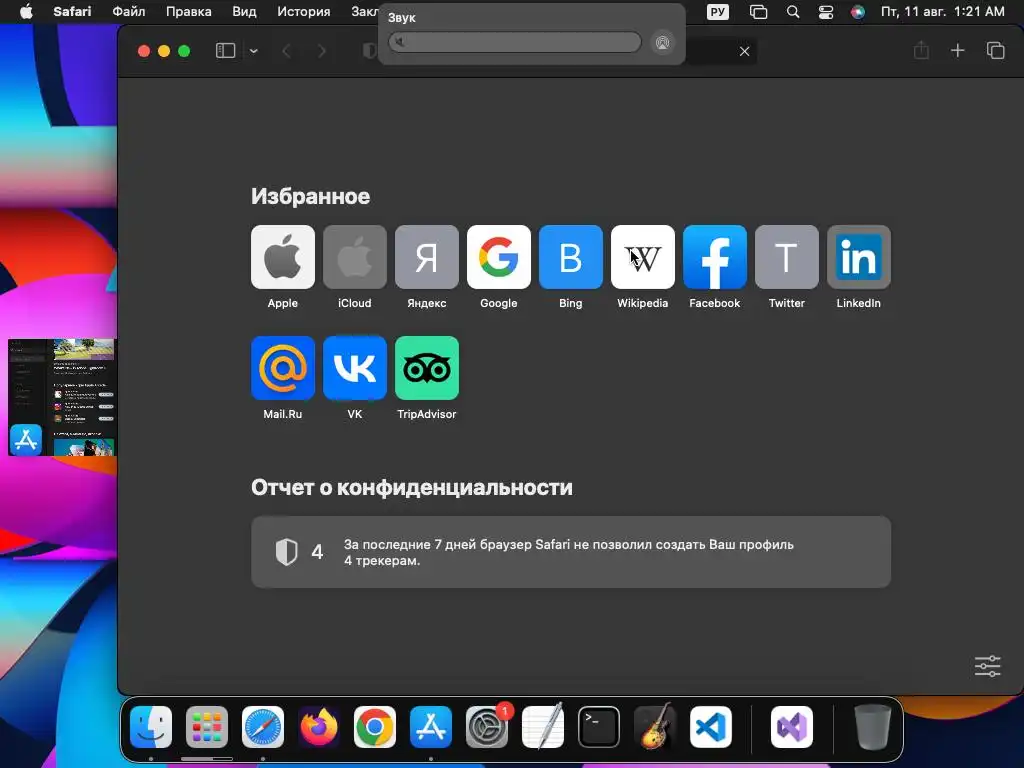This screenshot has height=768, width=1024.
Task: Open start page customization settings icon
Action: coord(987,666)
